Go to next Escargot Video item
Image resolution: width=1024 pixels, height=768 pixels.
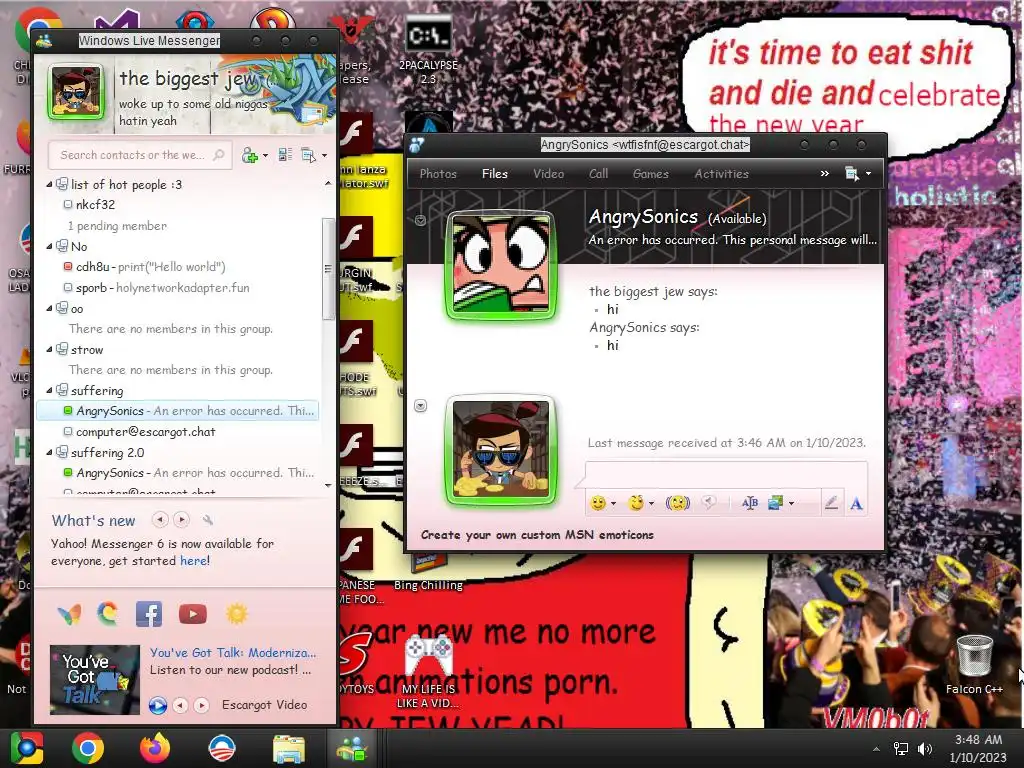pos(202,705)
